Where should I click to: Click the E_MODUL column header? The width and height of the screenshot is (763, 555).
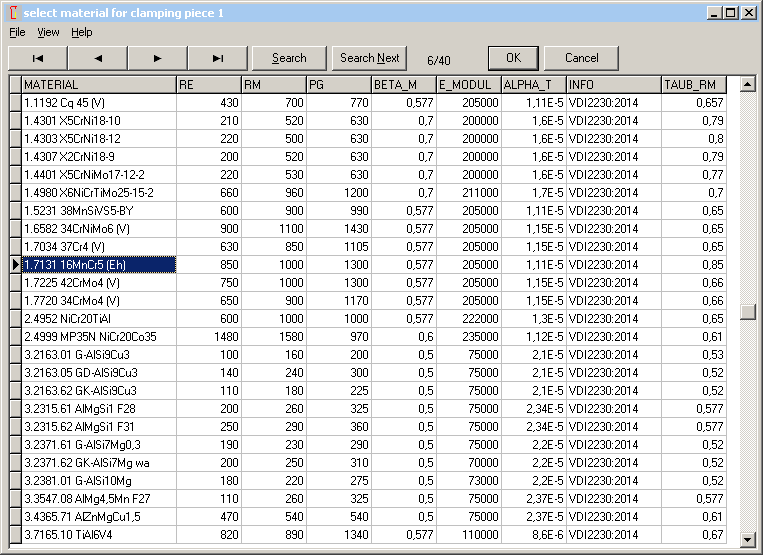468,85
